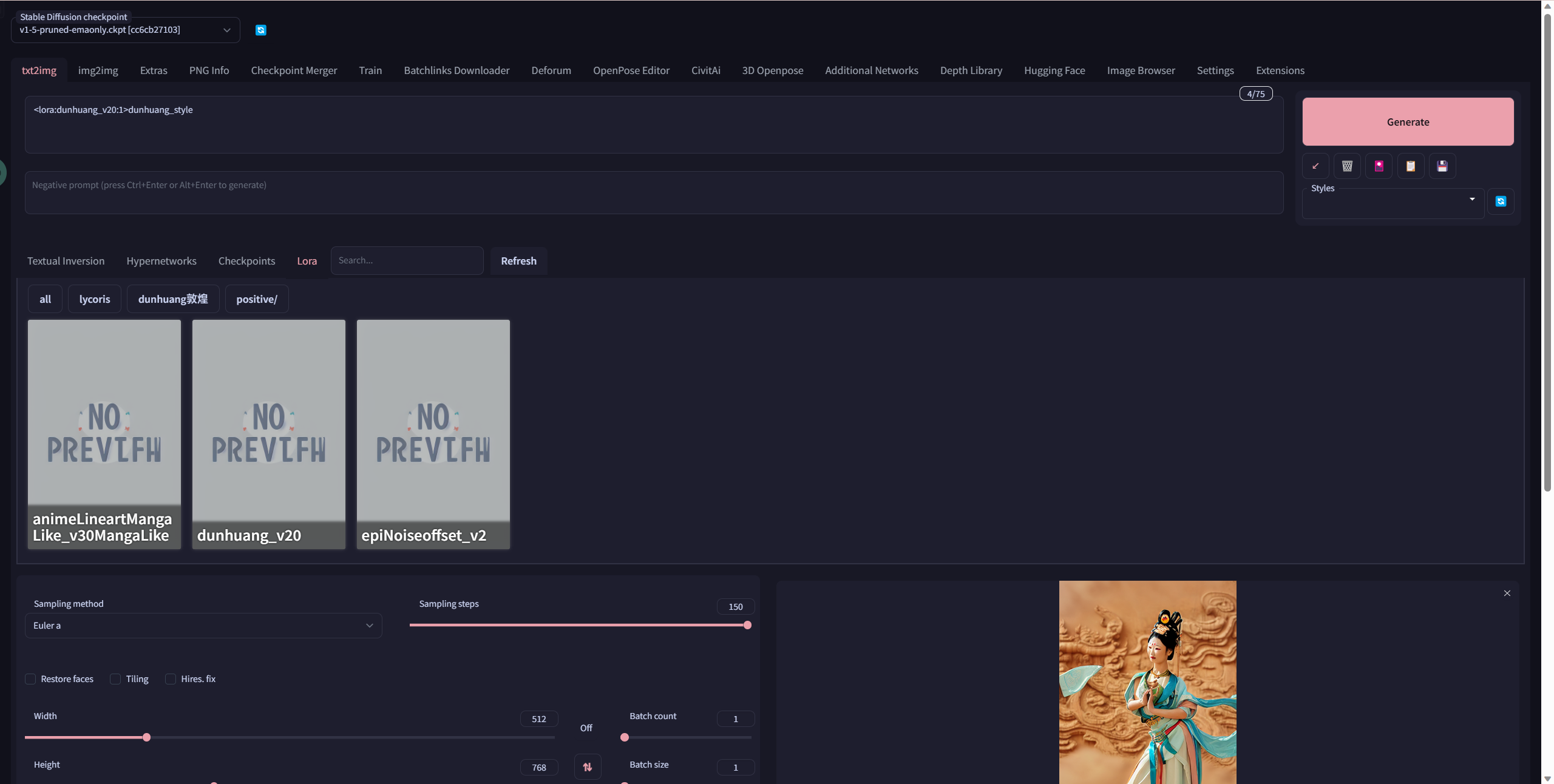
Task: Click the clipboard icon to apply selected styles
Action: [1410, 166]
